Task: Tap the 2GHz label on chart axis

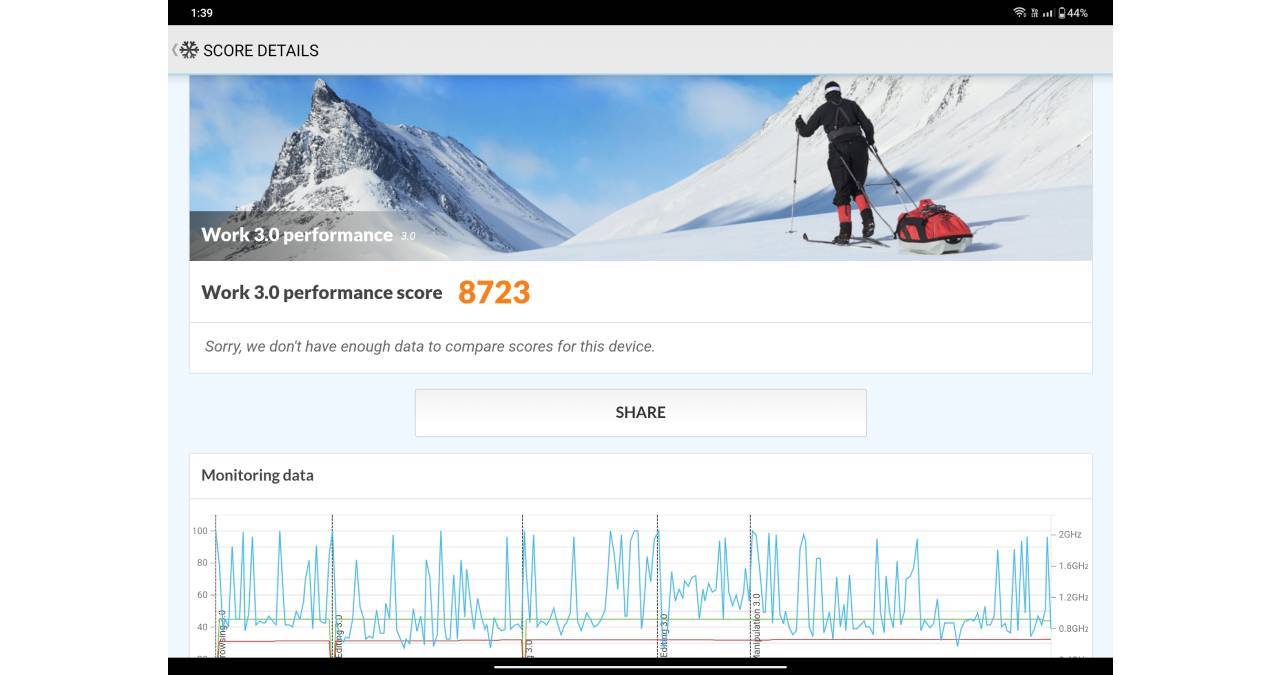Action: tap(1070, 535)
